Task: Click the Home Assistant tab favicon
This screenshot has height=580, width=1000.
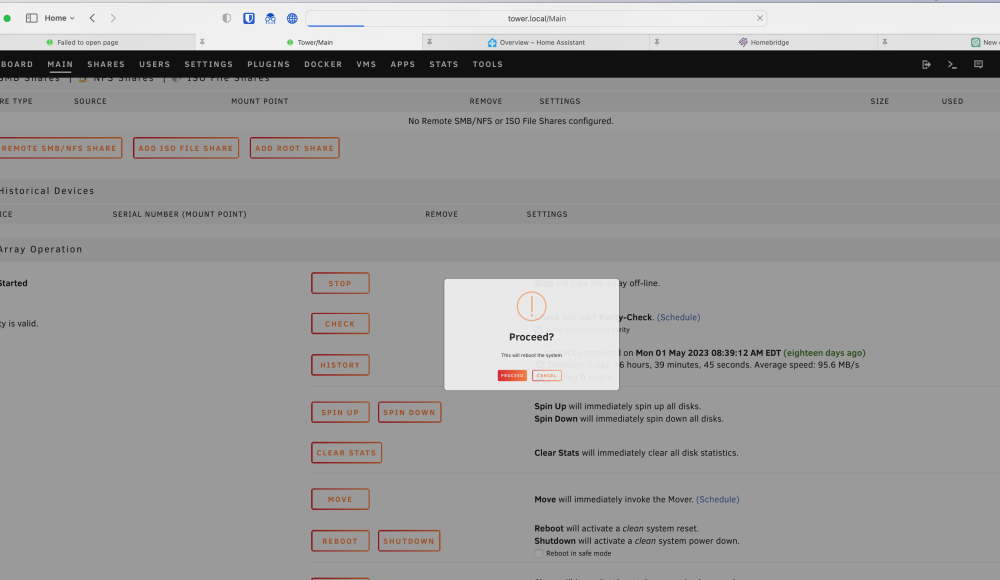Action: pyautogui.click(x=492, y=42)
